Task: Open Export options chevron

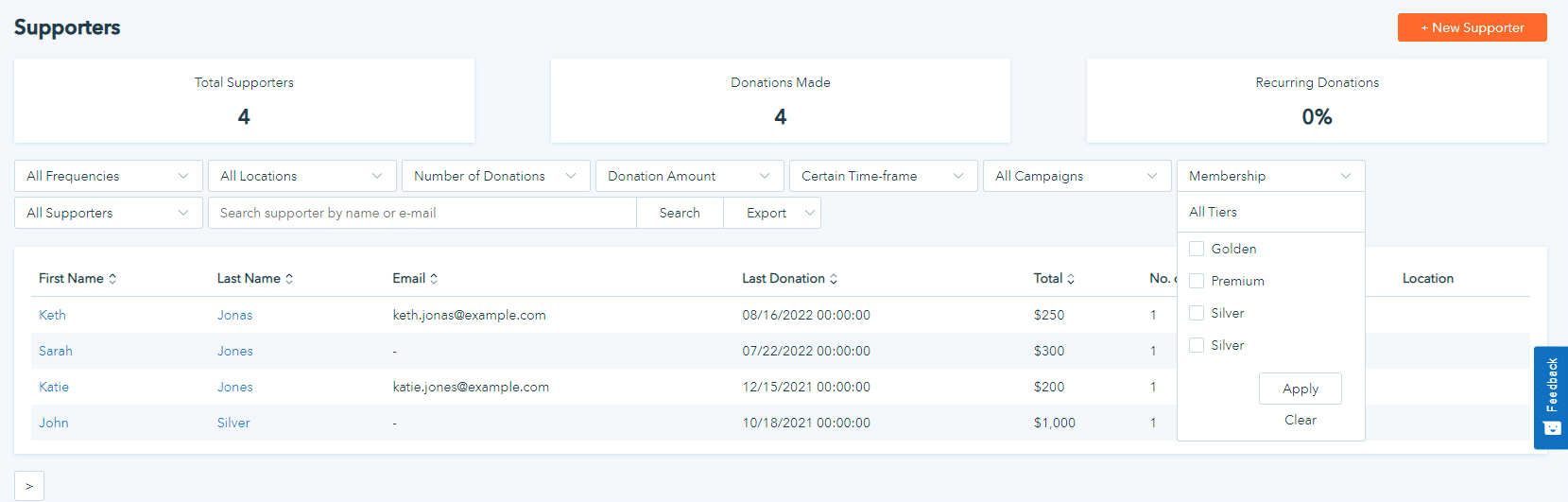Action: [809, 213]
